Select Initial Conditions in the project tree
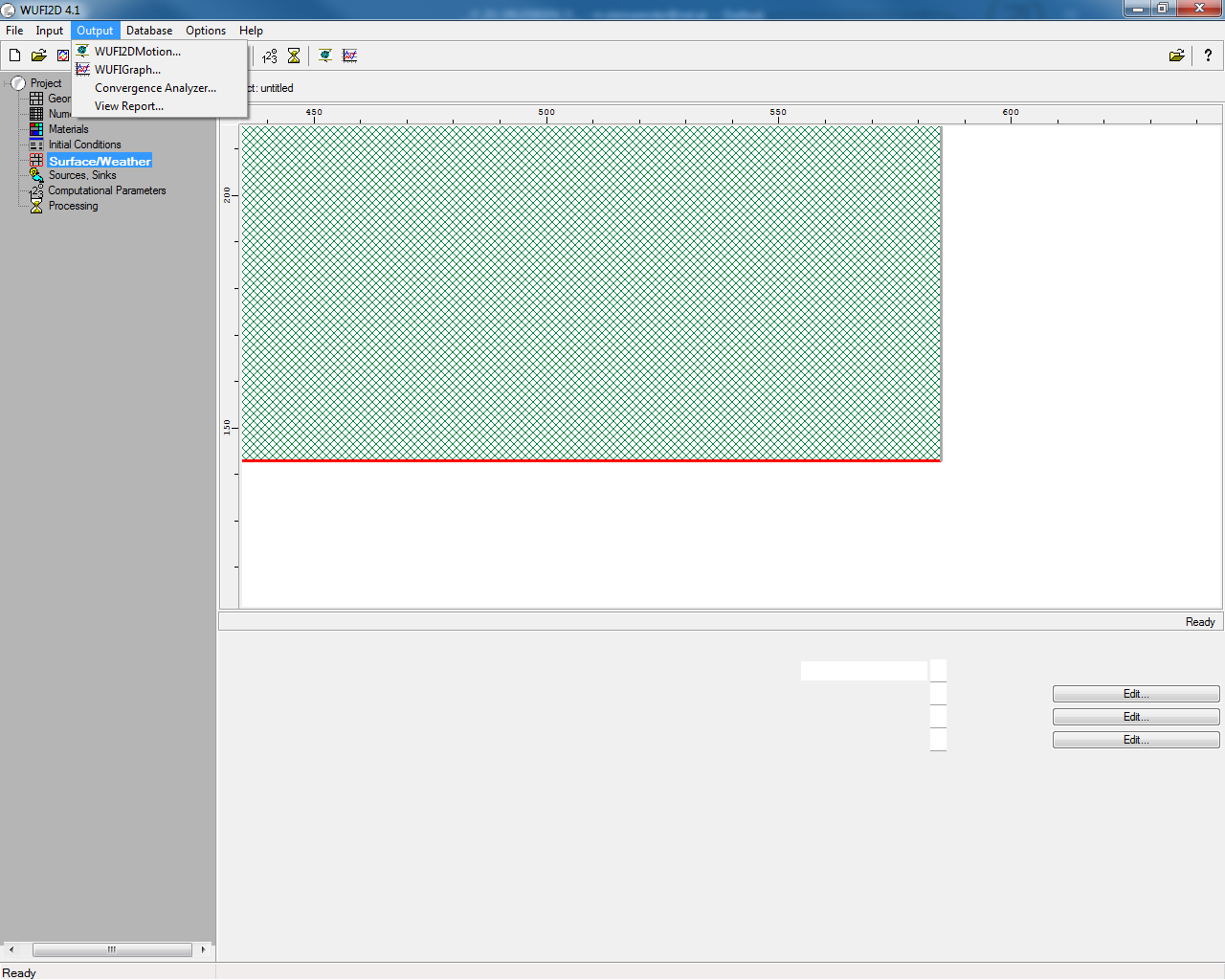 pyautogui.click(x=84, y=145)
